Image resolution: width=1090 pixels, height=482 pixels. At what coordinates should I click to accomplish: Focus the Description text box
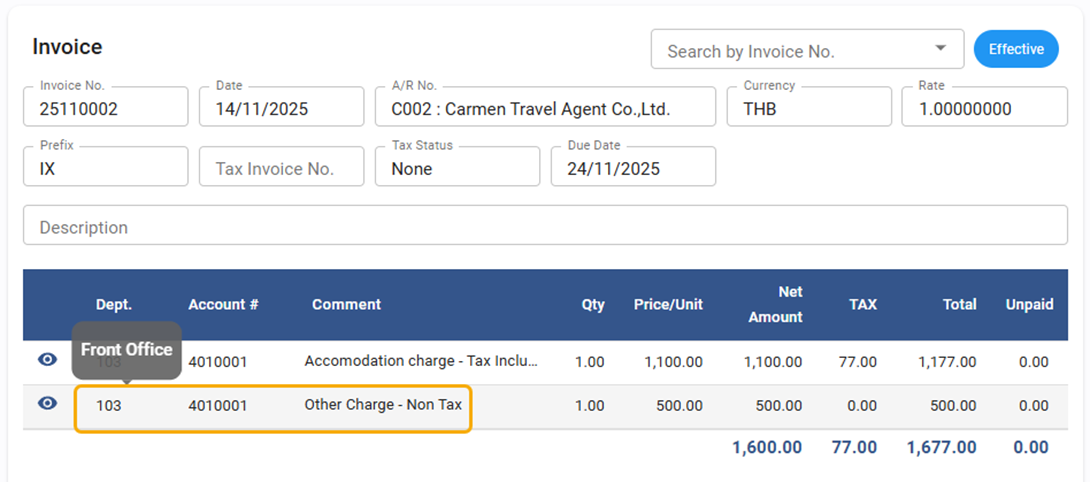click(545, 226)
